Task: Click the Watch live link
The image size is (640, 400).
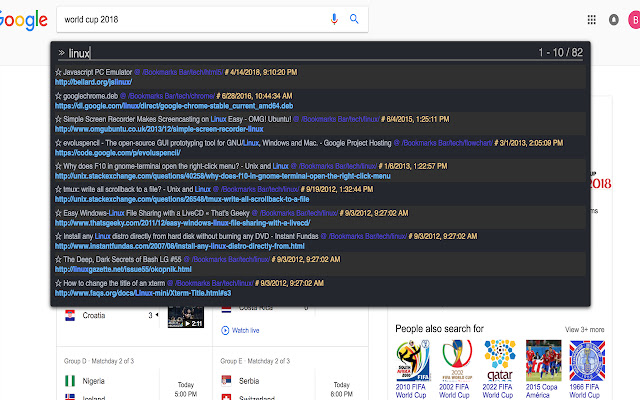Action: (x=245, y=330)
